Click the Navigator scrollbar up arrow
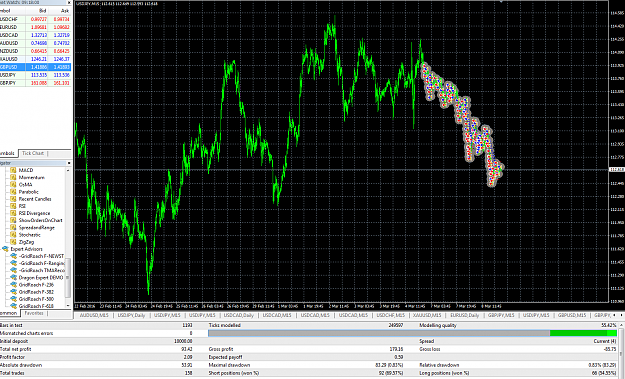The image size is (625, 379). 68,170
